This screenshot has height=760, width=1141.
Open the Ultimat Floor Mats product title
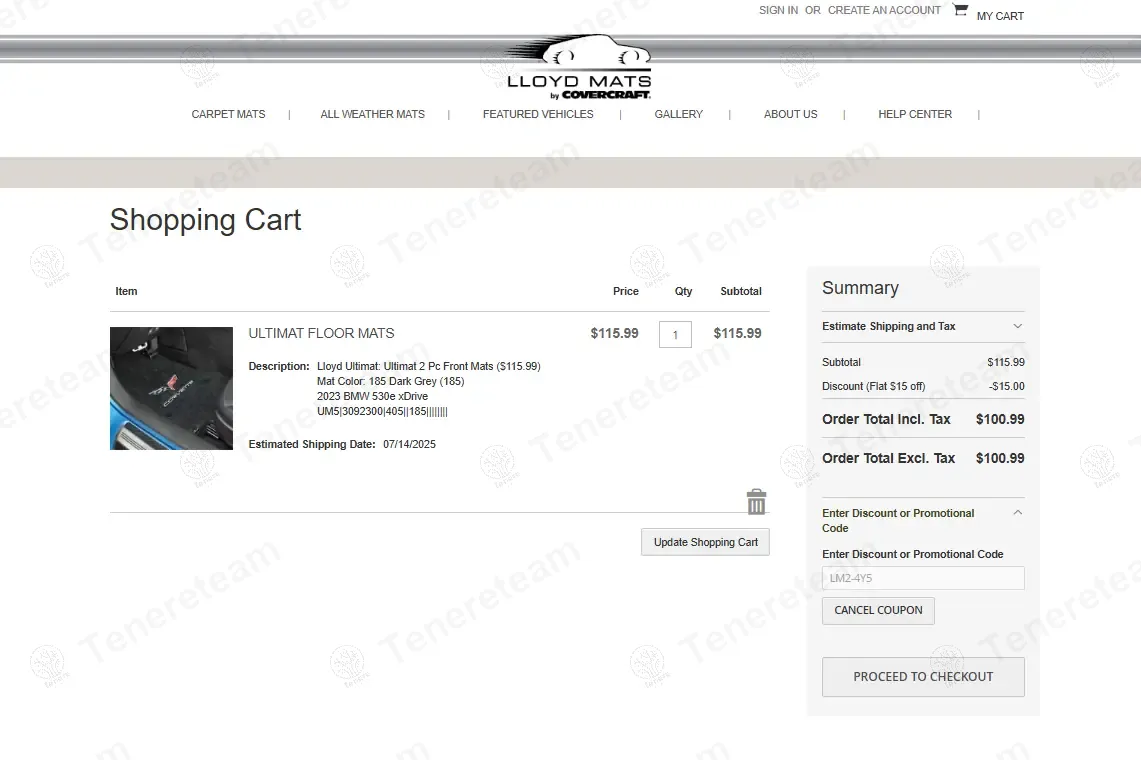tap(321, 333)
